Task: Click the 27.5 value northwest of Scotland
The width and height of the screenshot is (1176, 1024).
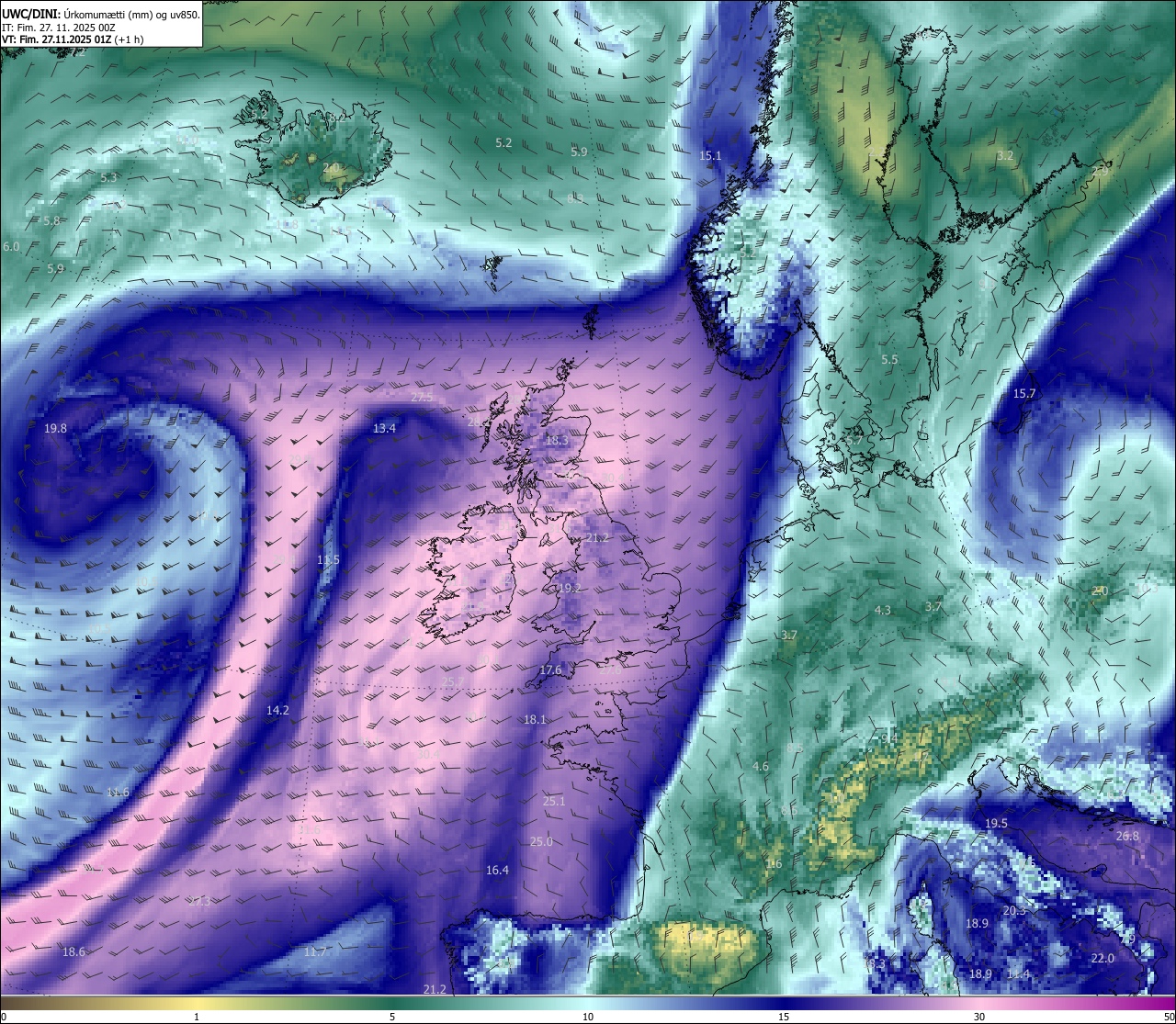Action: [422, 398]
